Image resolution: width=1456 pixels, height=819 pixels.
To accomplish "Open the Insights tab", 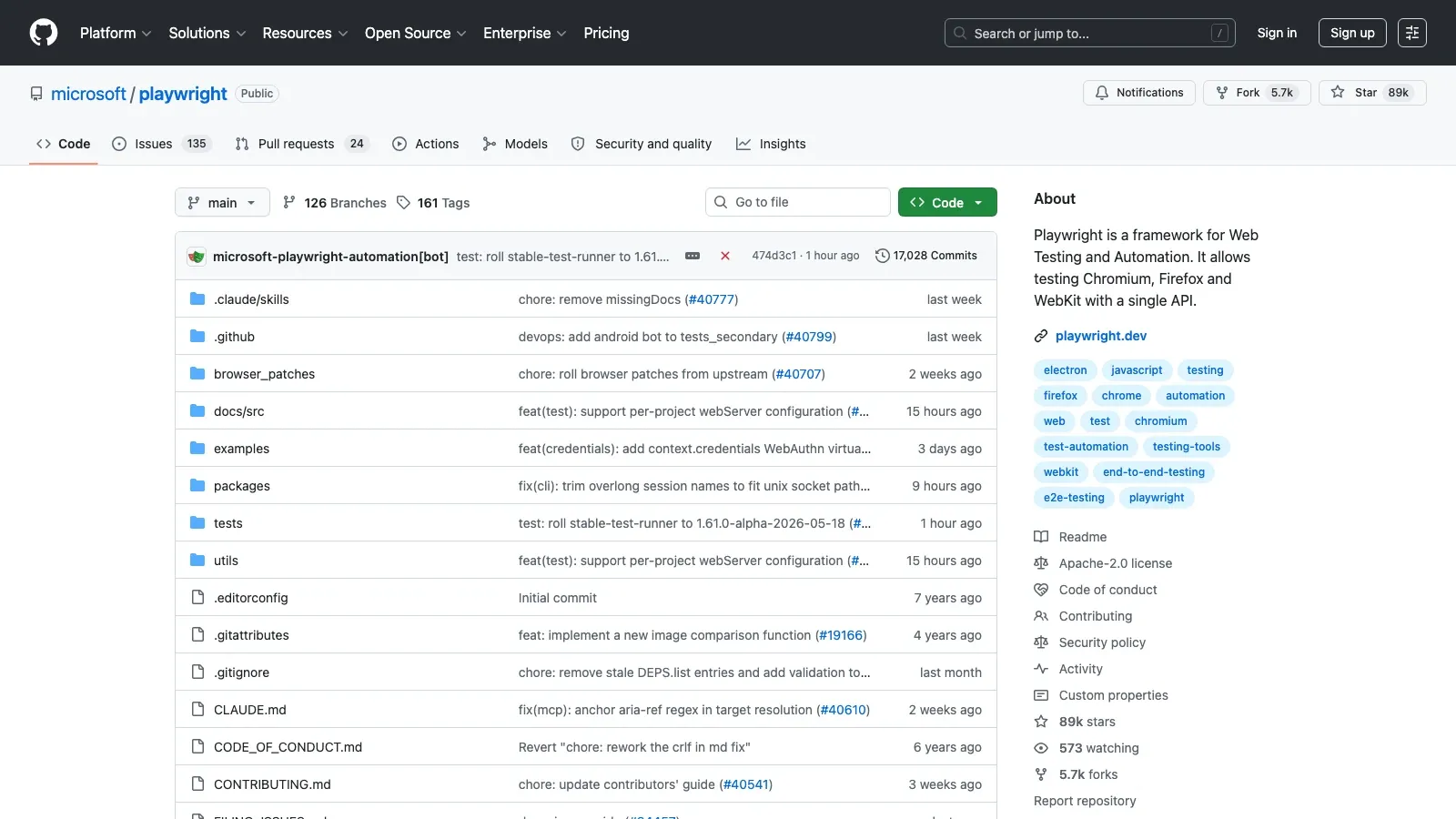I will (771, 144).
